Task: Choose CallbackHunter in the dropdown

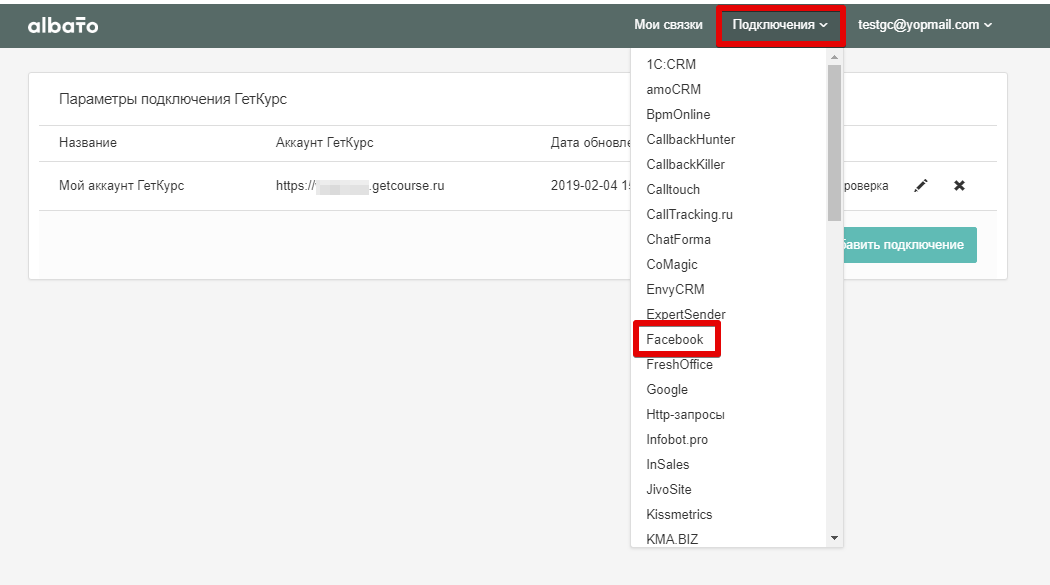Action: pyautogui.click(x=690, y=139)
